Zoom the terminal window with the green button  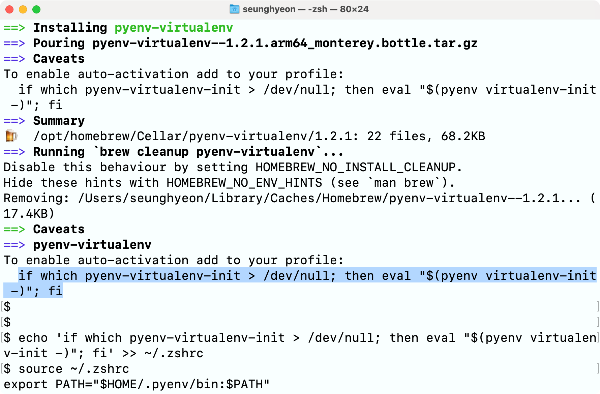(36, 9)
